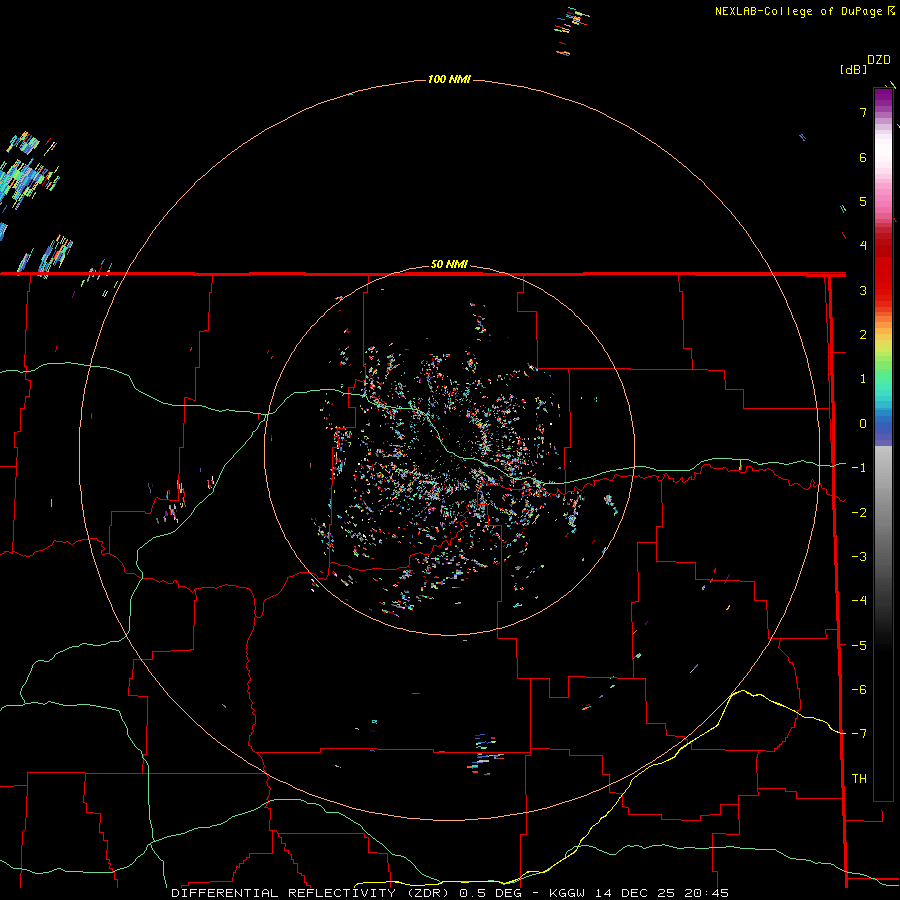Click the DZD product label
900x900 pixels.
tap(879, 60)
